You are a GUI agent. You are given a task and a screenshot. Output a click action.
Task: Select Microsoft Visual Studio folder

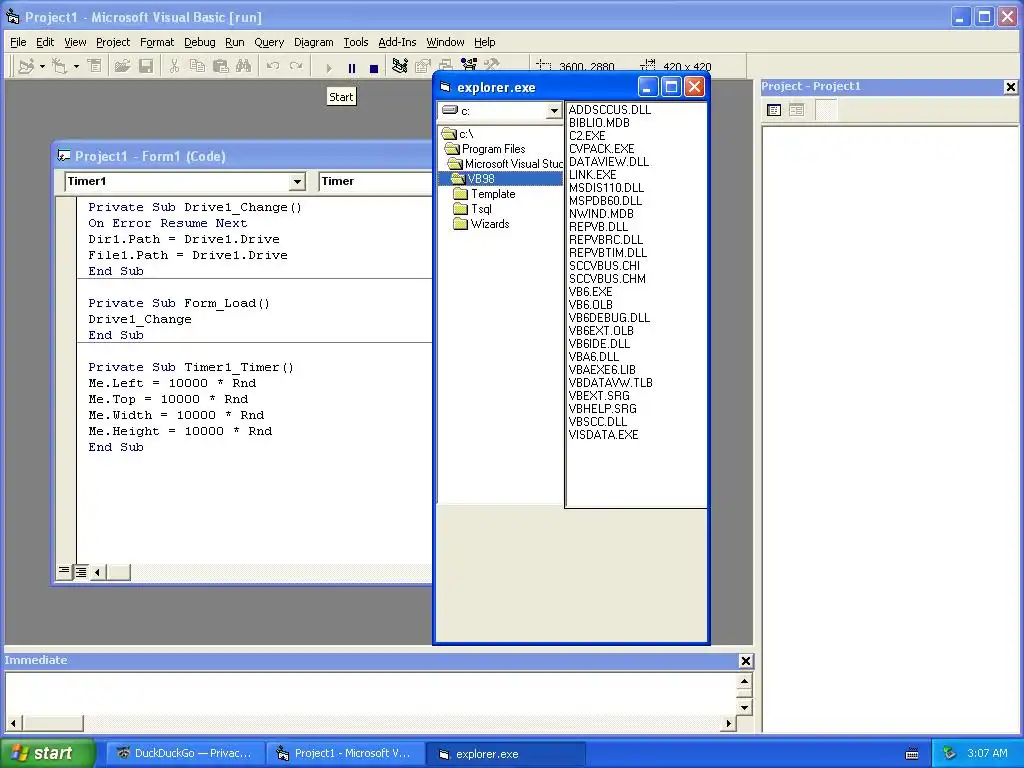point(505,164)
